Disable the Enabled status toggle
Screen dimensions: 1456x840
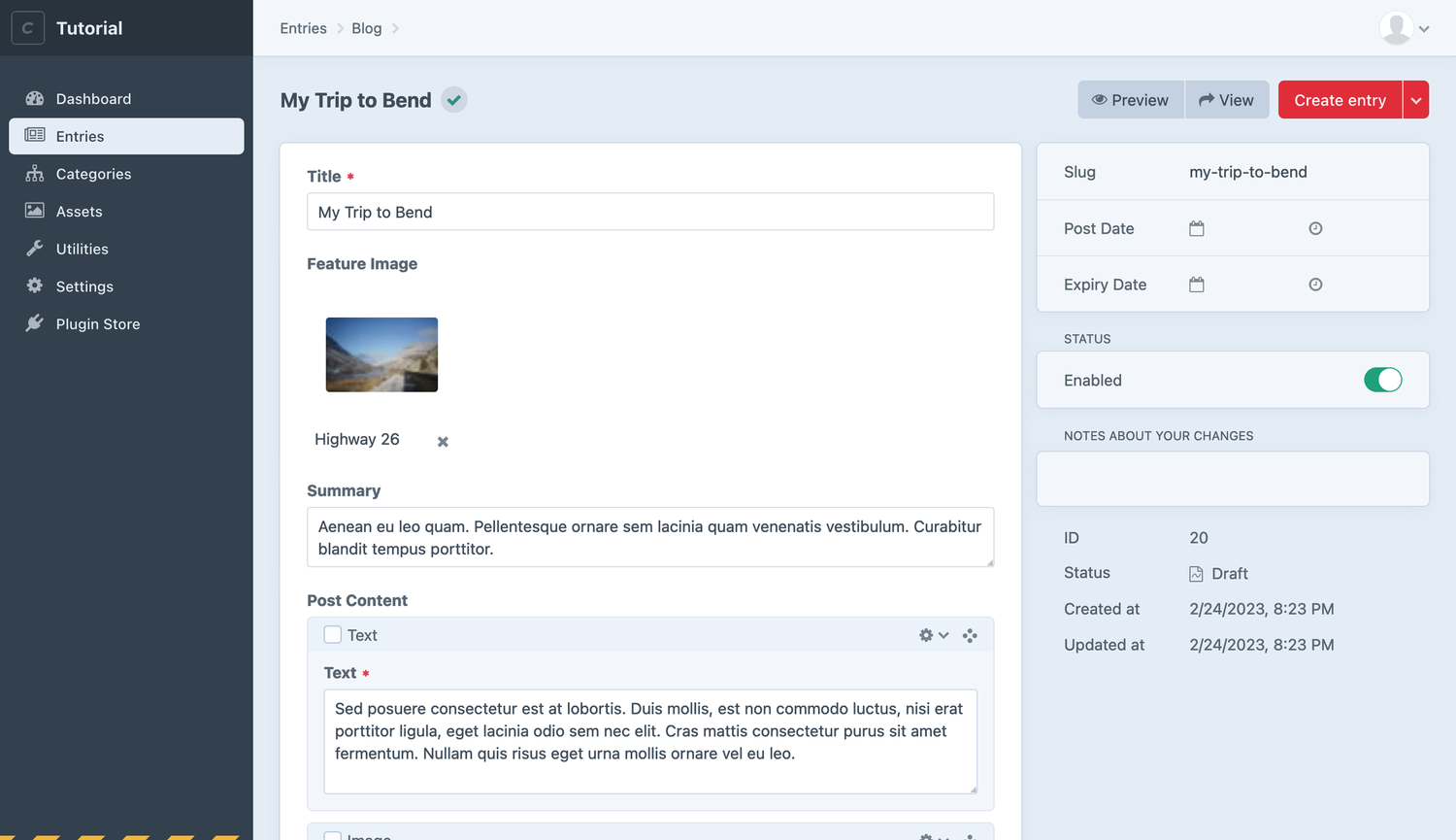pyautogui.click(x=1382, y=380)
